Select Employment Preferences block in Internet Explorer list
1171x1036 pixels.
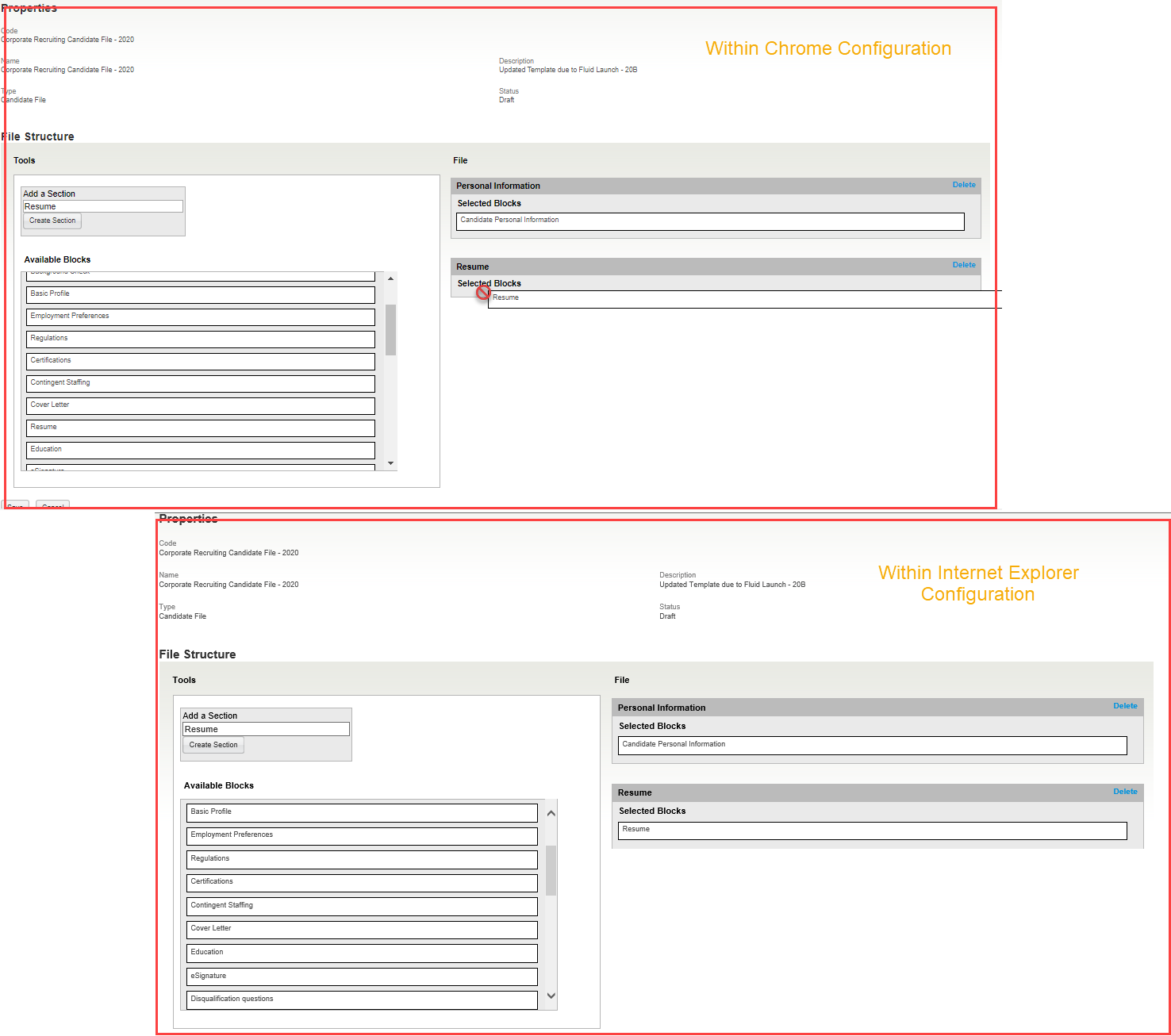[x=363, y=836]
